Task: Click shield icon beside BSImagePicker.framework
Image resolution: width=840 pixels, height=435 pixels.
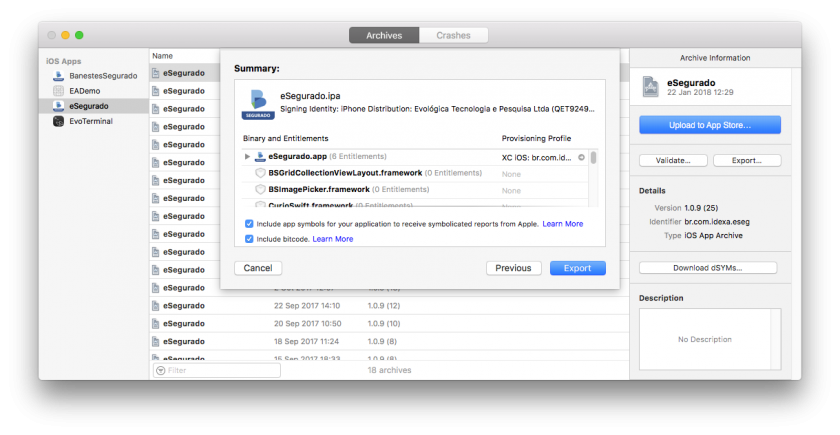Action: (x=260, y=189)
